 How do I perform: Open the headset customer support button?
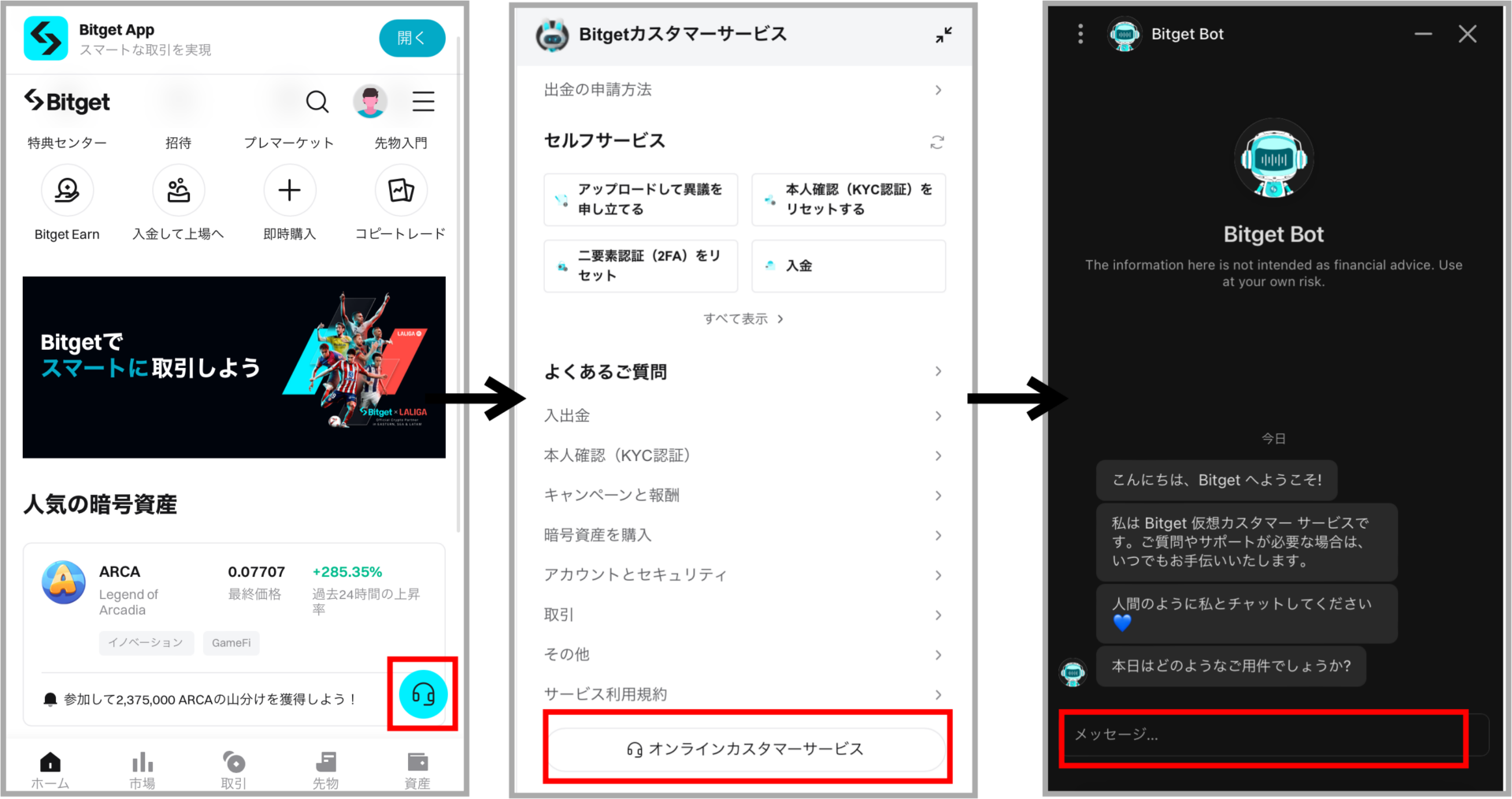click(424, 694)
